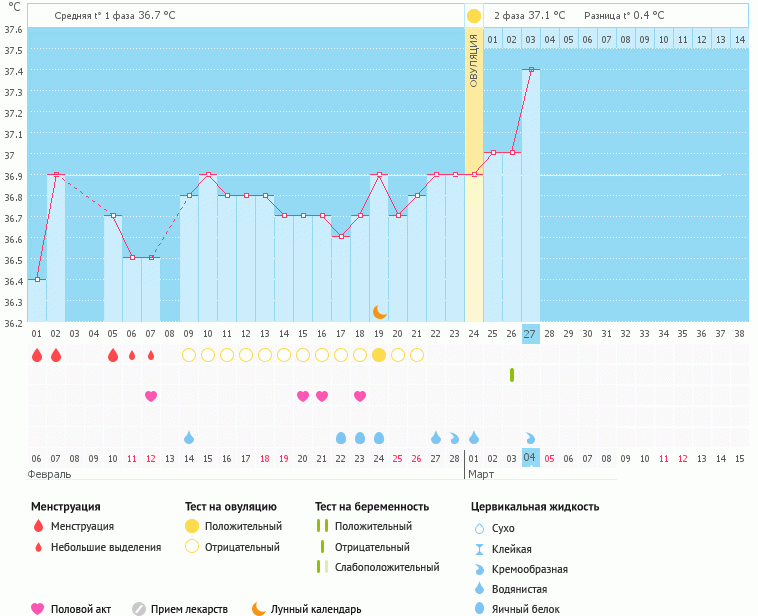
Task: Select the heart icon on cycle day 07
Action: tap(151, 396)
